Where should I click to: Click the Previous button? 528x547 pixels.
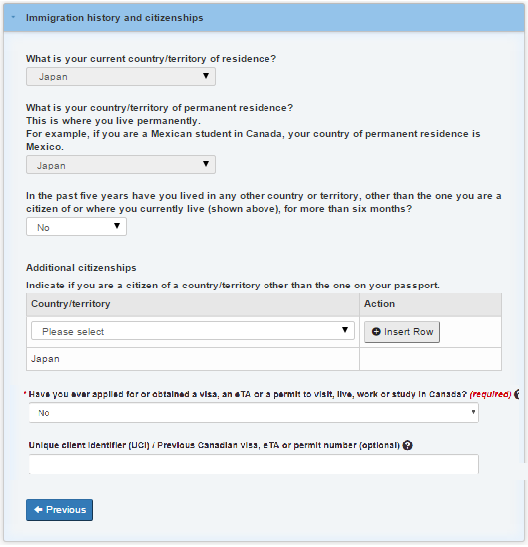59,510
